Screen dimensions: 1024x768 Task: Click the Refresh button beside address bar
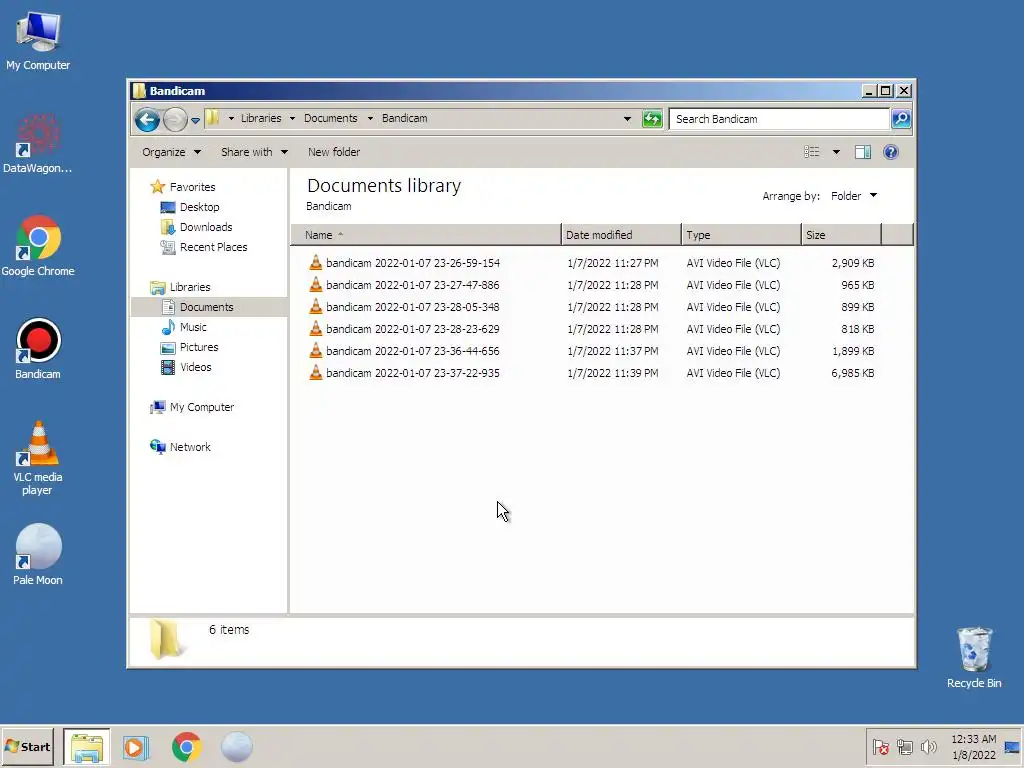tap(652, 119)
